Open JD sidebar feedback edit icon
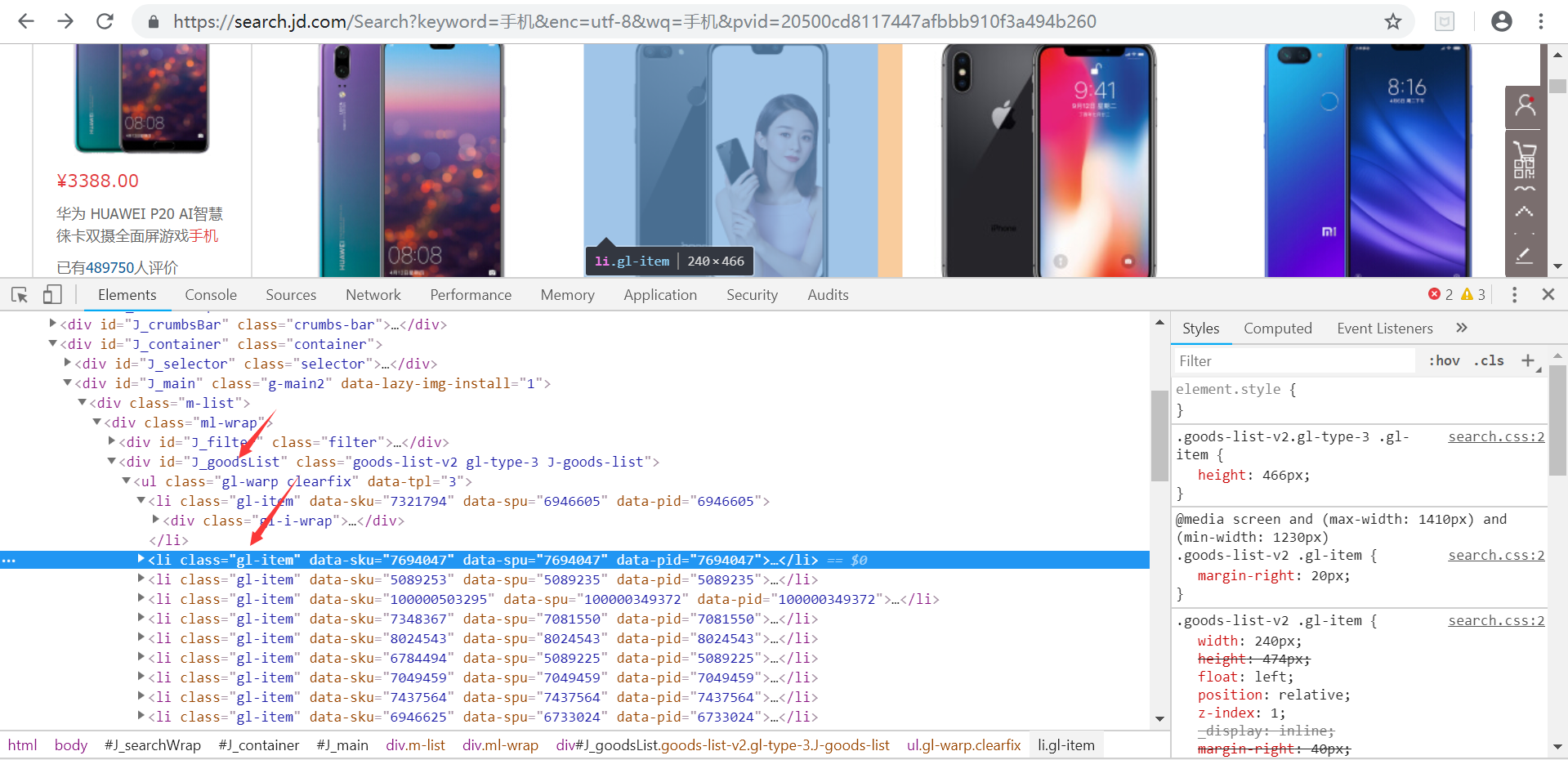 [x=1525, y=256]
